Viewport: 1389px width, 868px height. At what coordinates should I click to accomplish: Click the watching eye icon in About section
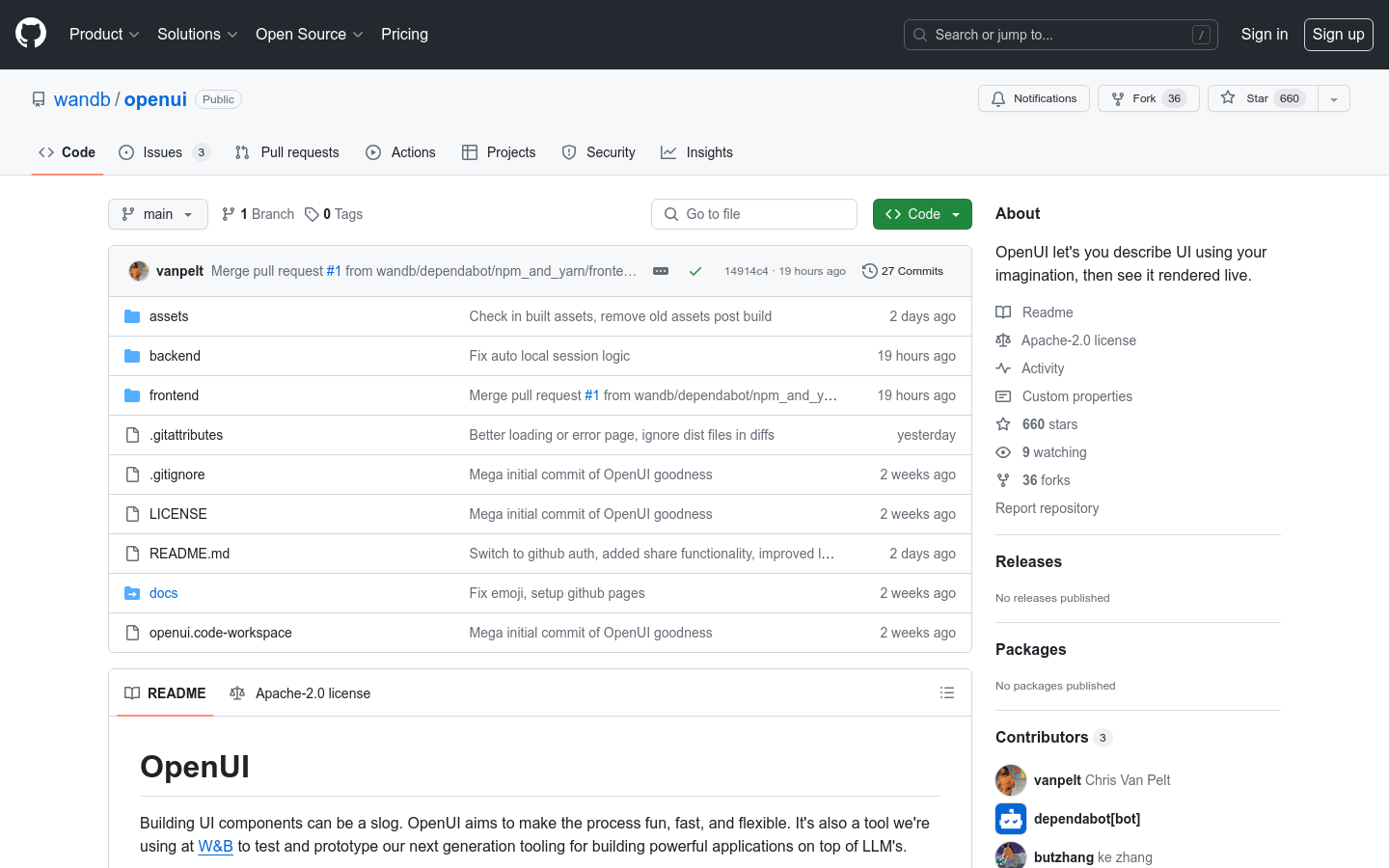[1003, 451]
